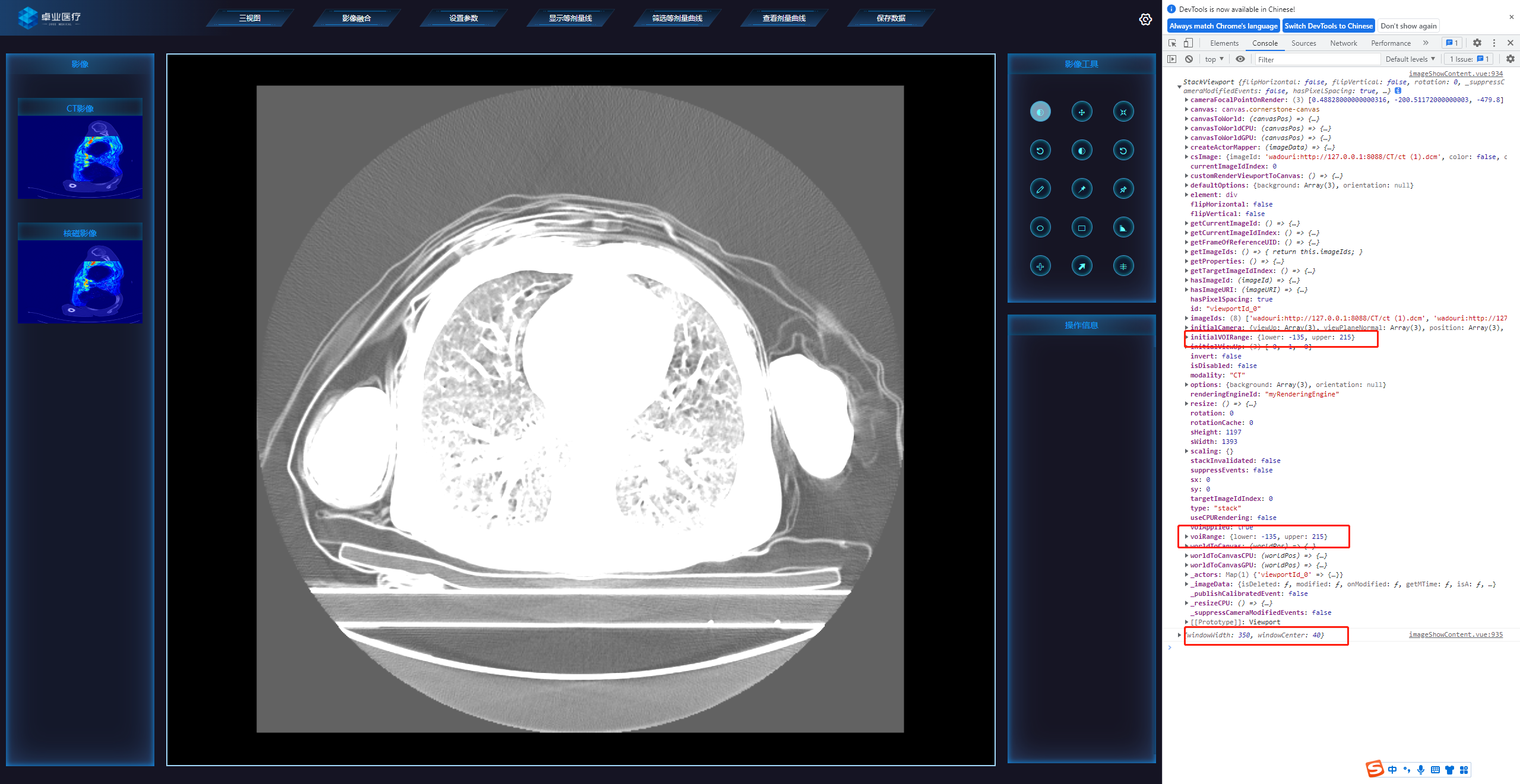This screenshot has width=1520, height=784.
Task: Select the pushpin marker tool icon
Action: [x=1123, y=189]
